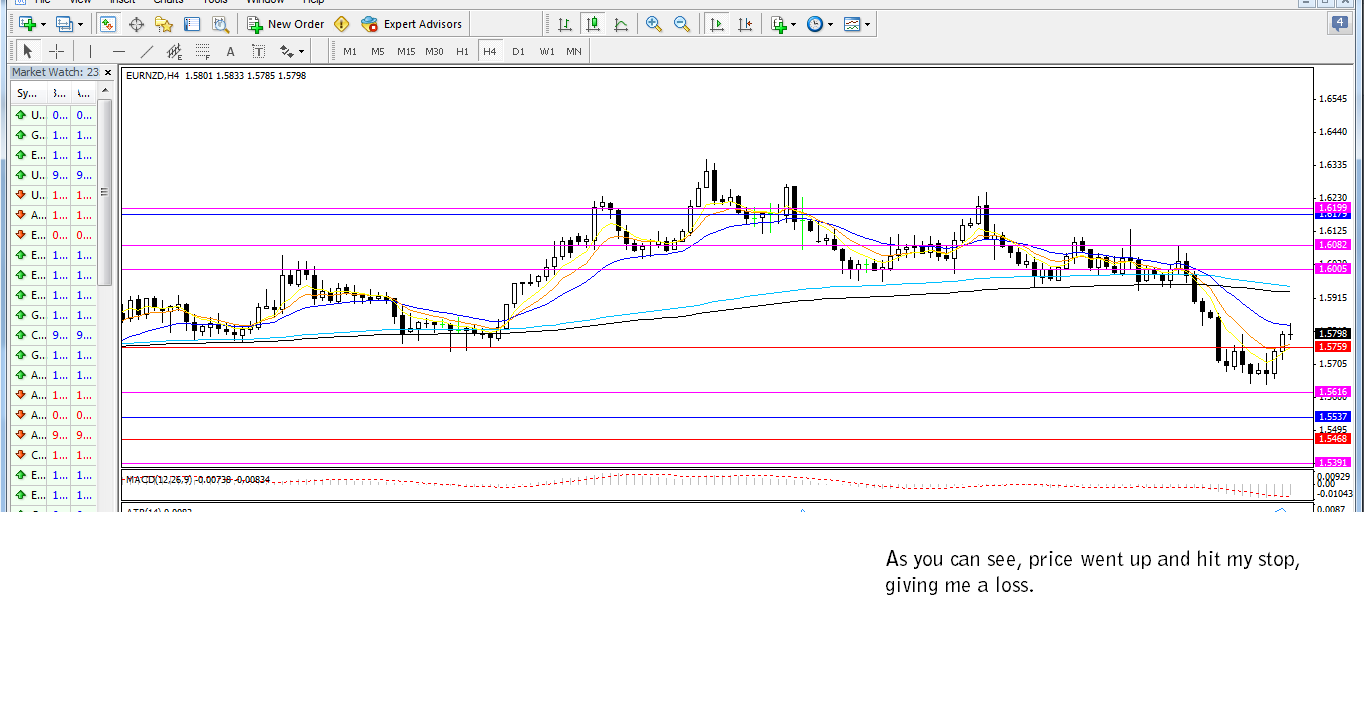The image size is (1366, 718).
Task: Toggle the Terminal panel
Action: [192, 24]
